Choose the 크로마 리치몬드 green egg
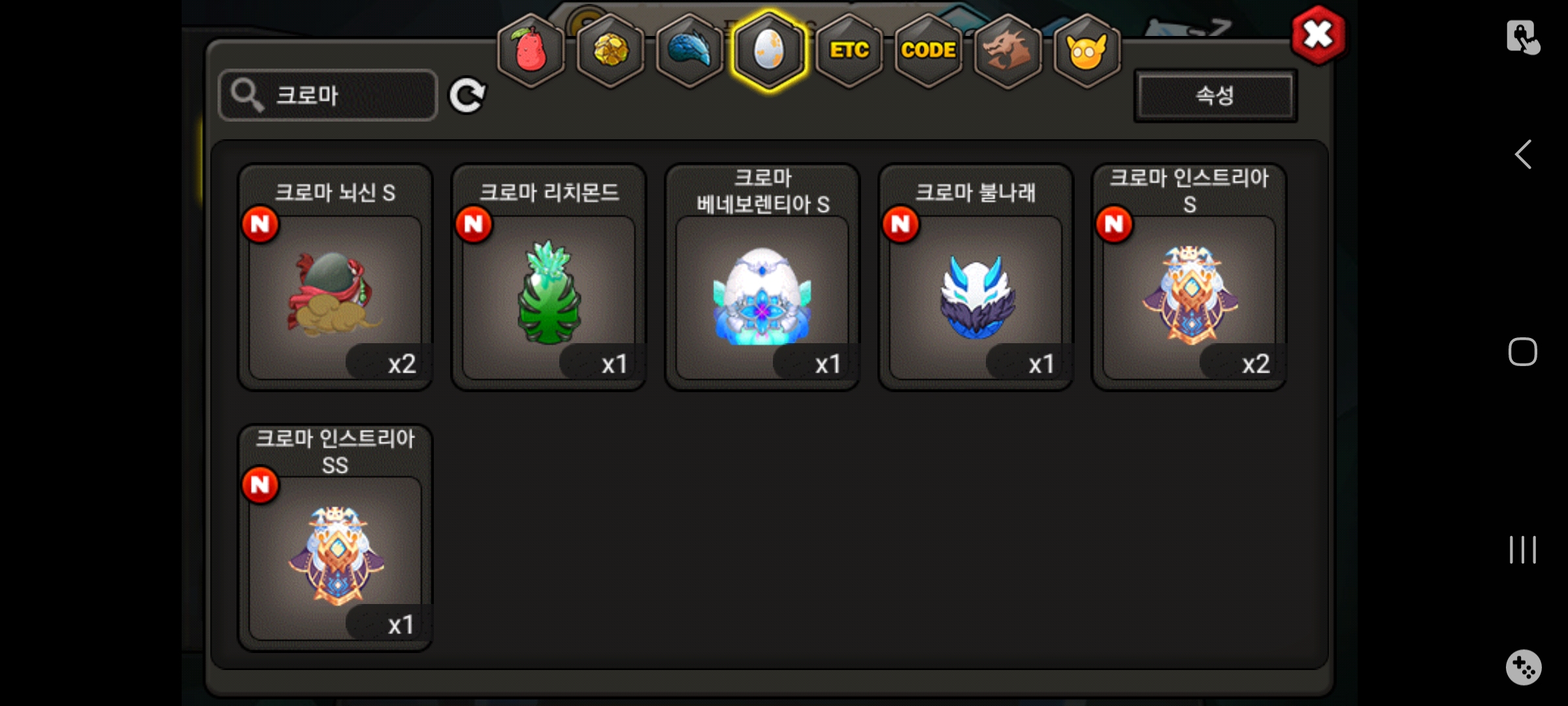Viewport: 1568px width, 706px height. click(x=549, y=277)
